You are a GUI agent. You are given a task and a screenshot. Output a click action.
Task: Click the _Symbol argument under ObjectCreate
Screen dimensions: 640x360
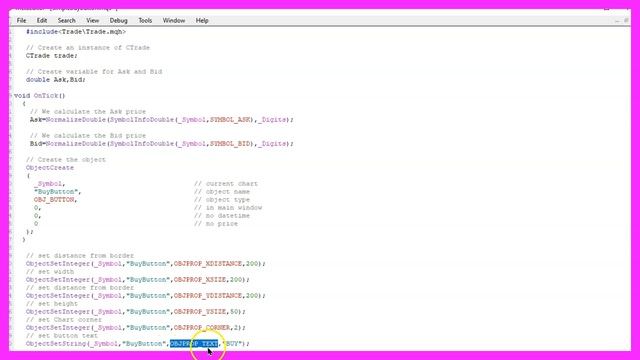(48, 184)
